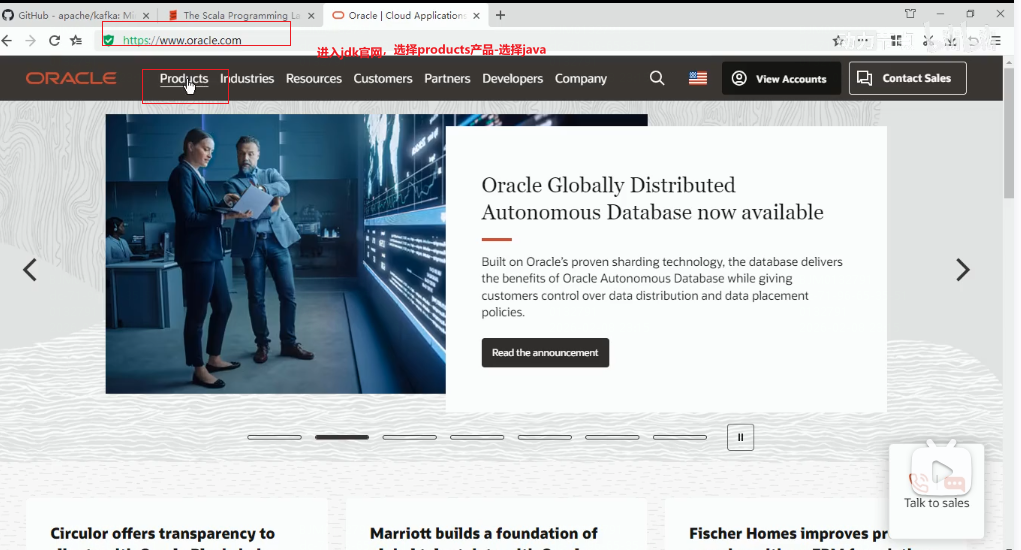Image resolution: width=1021 pixels, height=550 pixels.
Task: Open the Products menu
Action: click(184, 79)
